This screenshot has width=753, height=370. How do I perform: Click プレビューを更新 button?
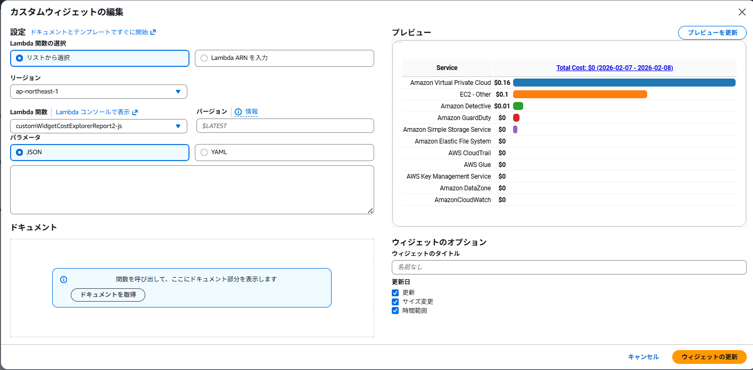(x=712, y=33)
